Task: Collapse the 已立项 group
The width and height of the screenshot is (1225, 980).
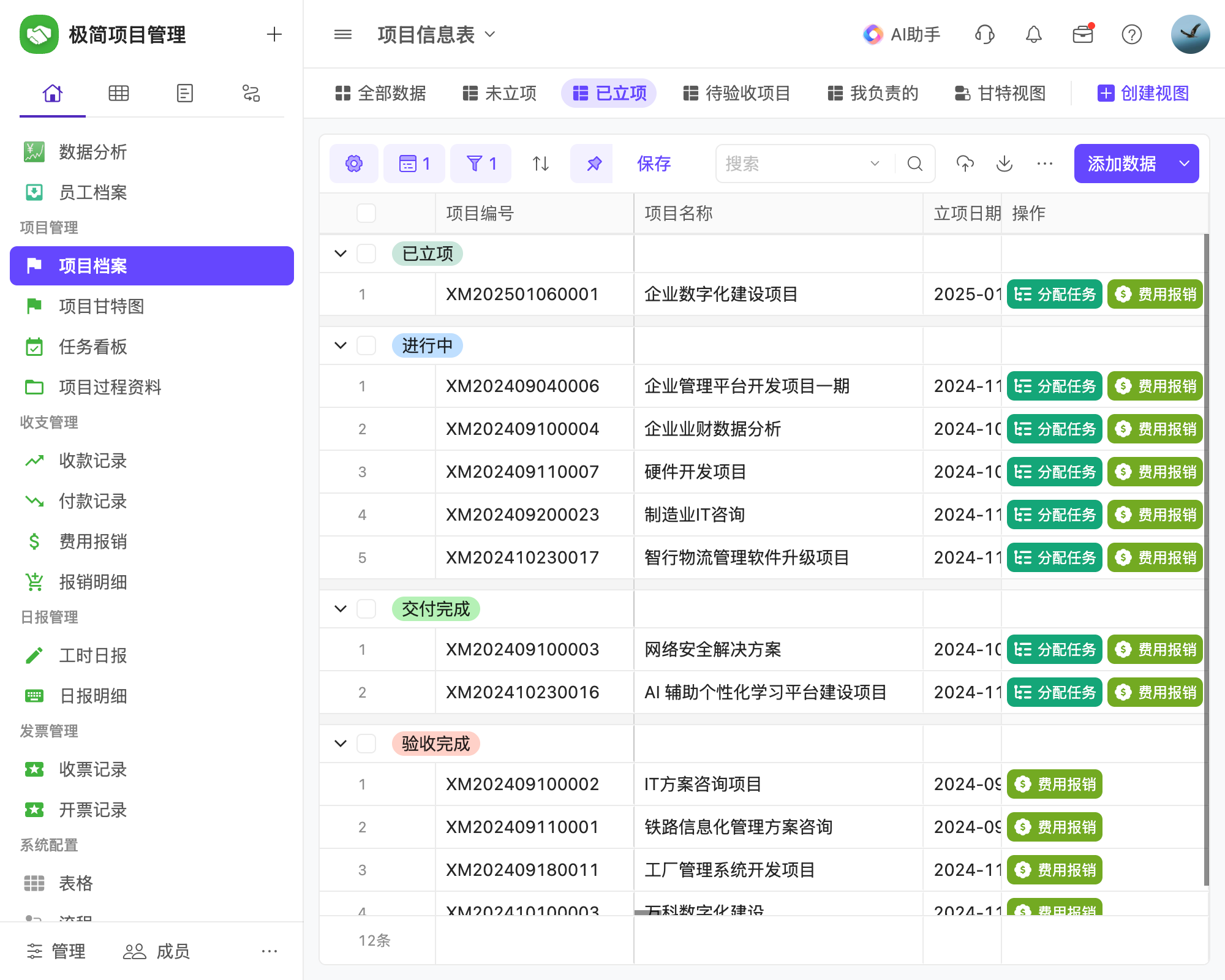Action: pyautogui.click(x=341, y=254)
